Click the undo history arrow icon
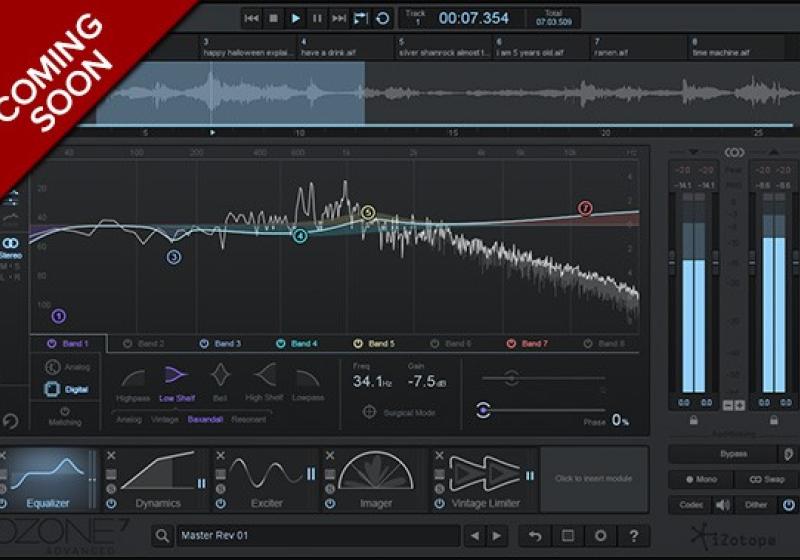 tap(536, 536)
